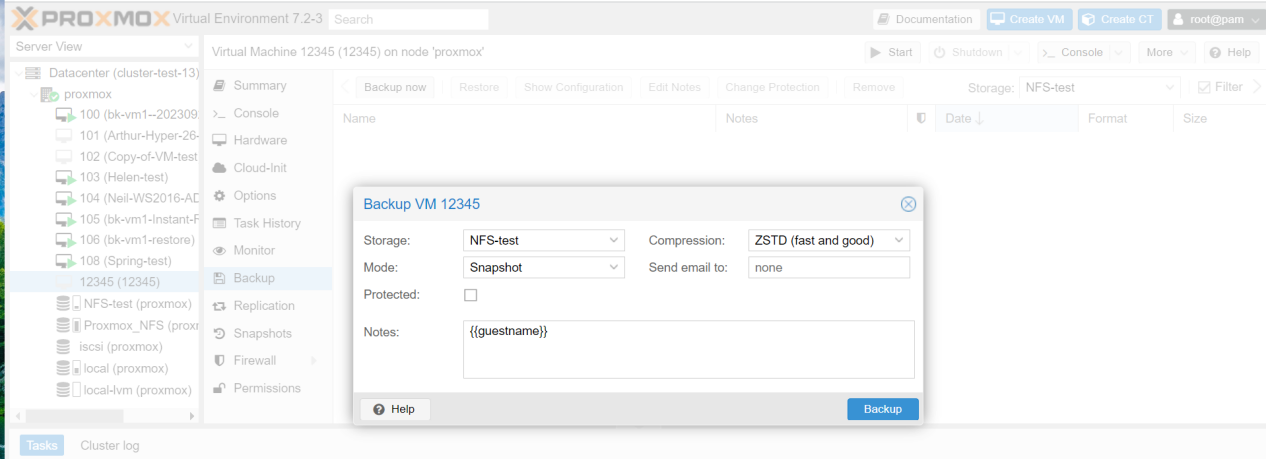Expand Shutdown options arrow

(1018, 52)
